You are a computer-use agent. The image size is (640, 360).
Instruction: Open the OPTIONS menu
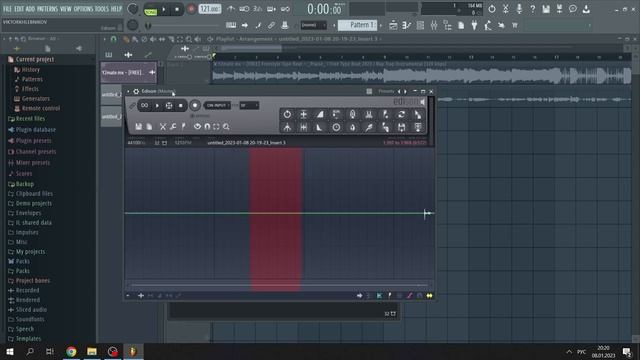tap(83, 9)
